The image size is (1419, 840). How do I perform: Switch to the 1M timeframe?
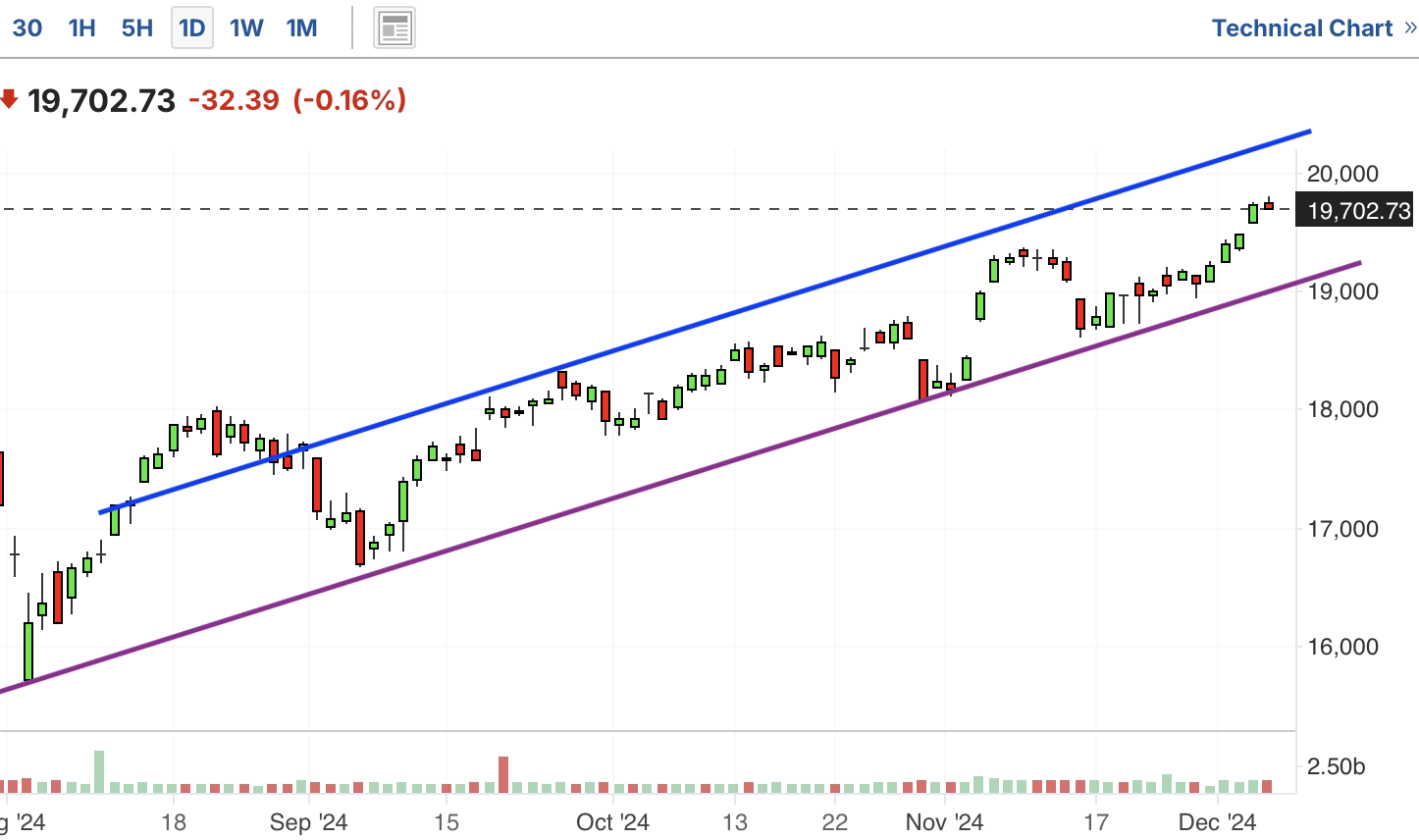click(x=301, y=27)
